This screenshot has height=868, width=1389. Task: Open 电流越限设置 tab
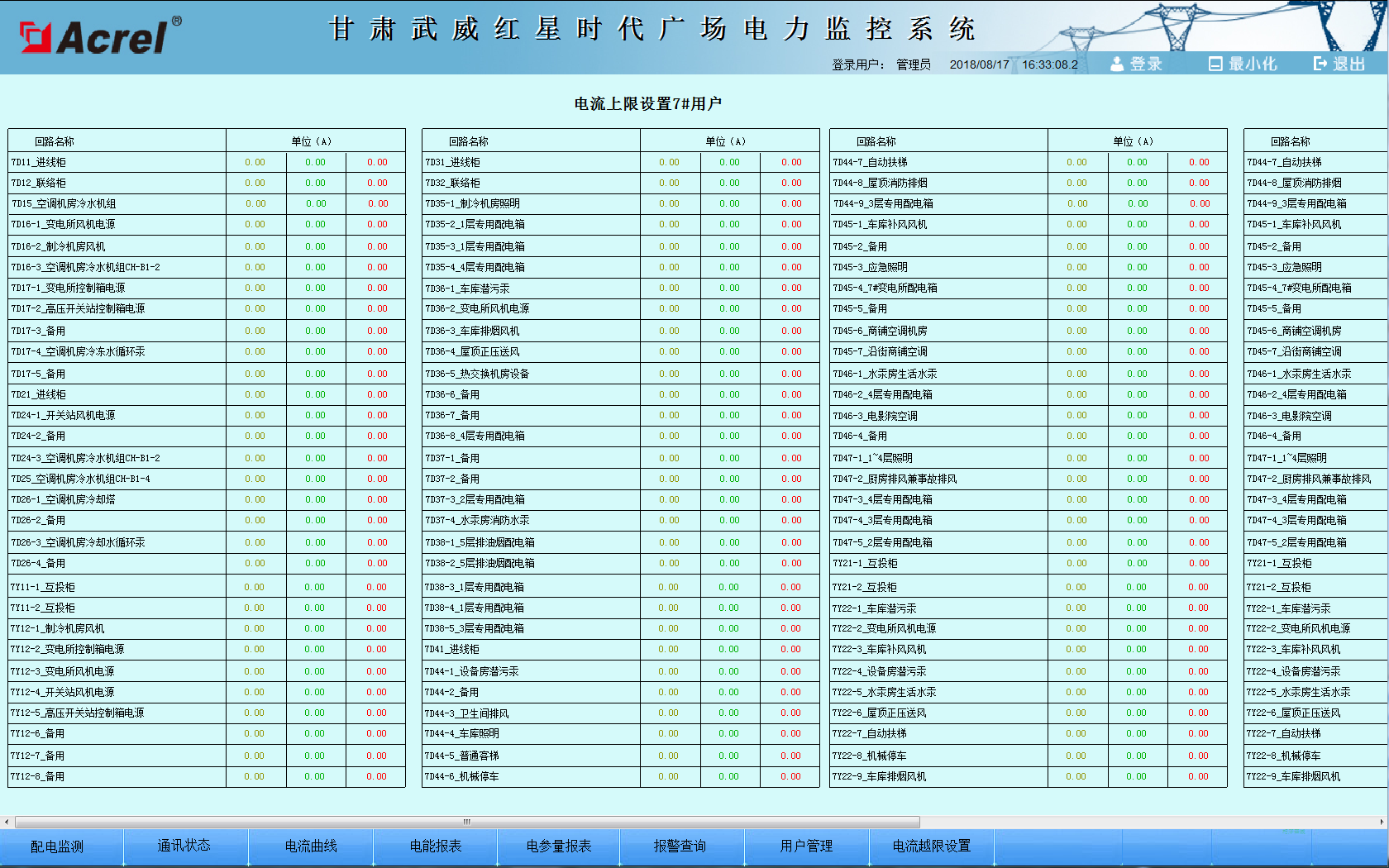932,846
